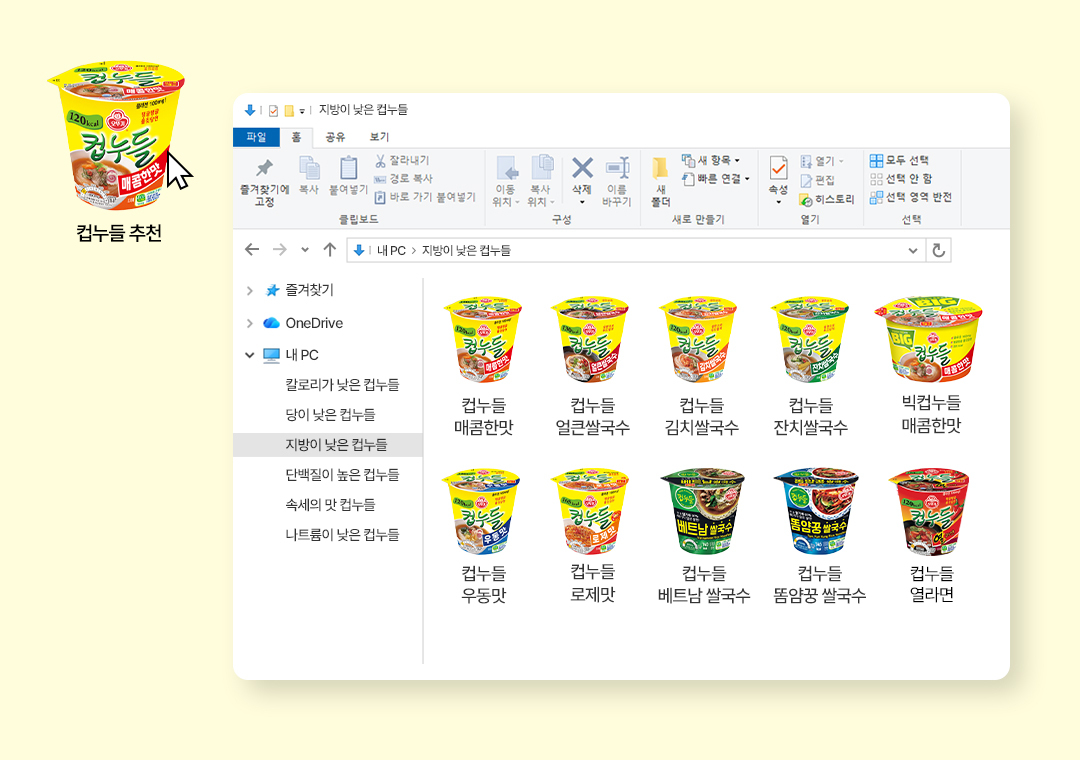Click the forward navigation arrow

click(x=279, y=249)
